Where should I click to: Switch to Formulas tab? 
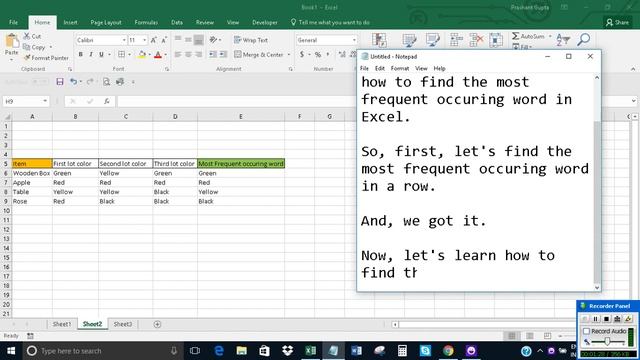[x=146, y=22]
